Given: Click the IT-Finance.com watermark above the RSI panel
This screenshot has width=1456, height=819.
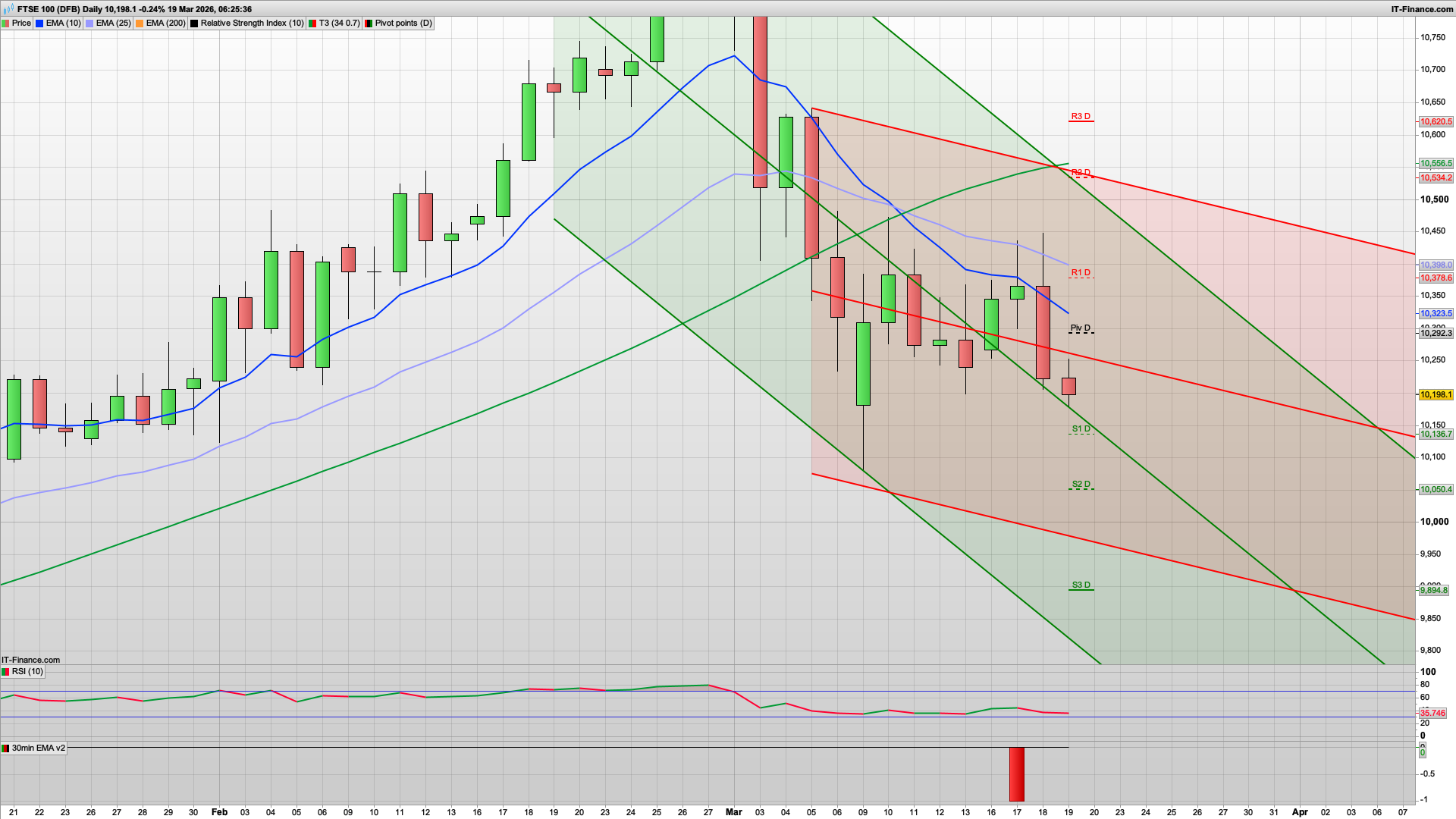Looking at the screenshot, I should pyautogui.click(x=30, y=660).
